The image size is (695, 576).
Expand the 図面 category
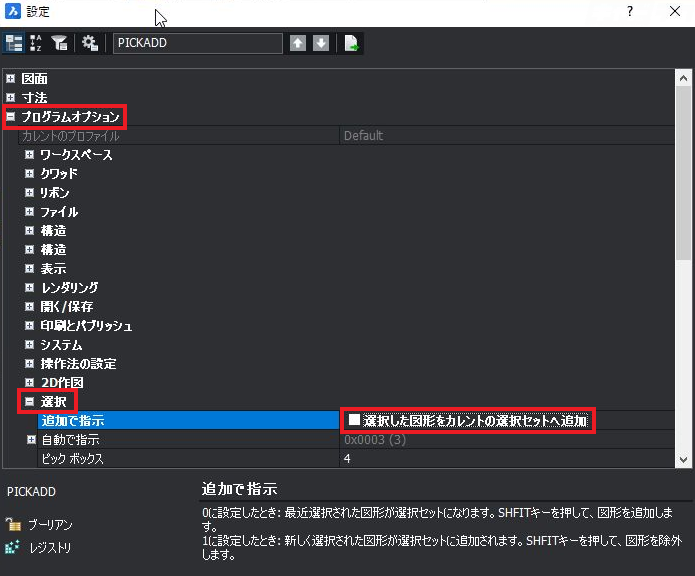[10, 78]
